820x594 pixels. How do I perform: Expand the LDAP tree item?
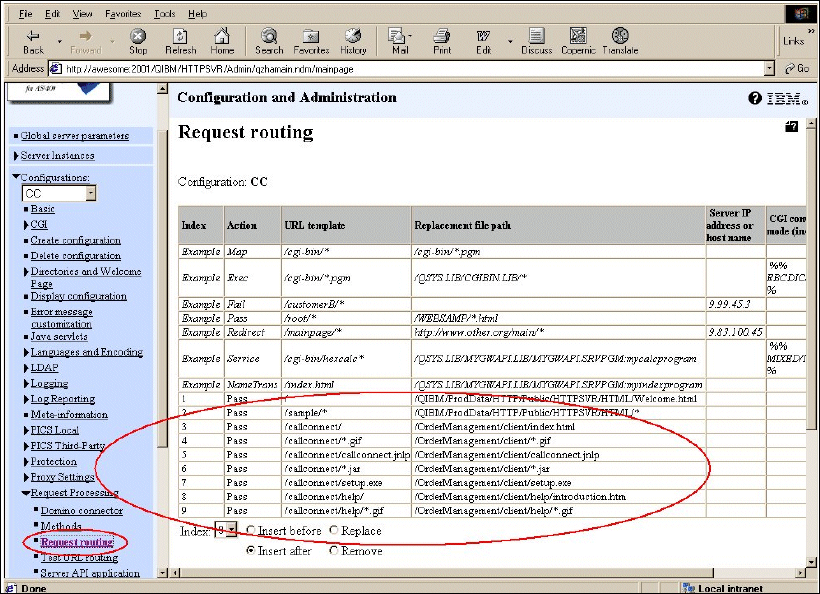tap(26, 368)
